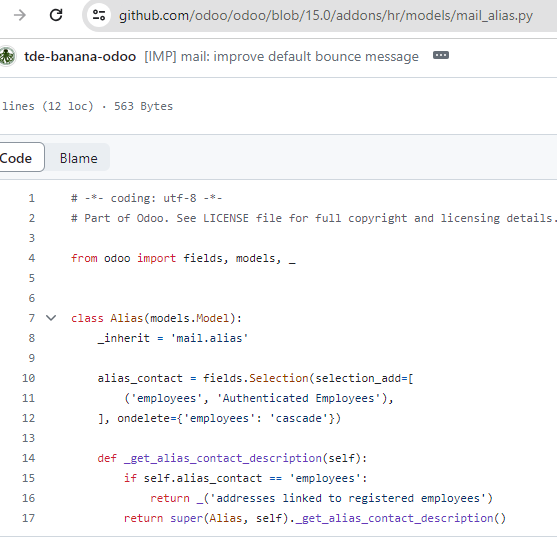Click the browser forward arrow

click(x=20, y=15)
